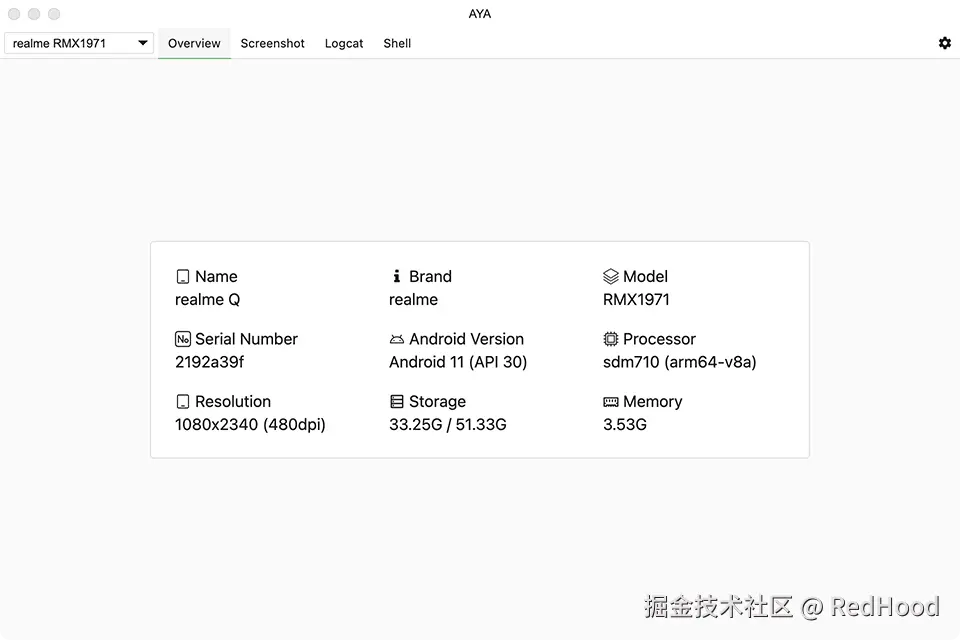Click the brand value realme

pos(413,299)
